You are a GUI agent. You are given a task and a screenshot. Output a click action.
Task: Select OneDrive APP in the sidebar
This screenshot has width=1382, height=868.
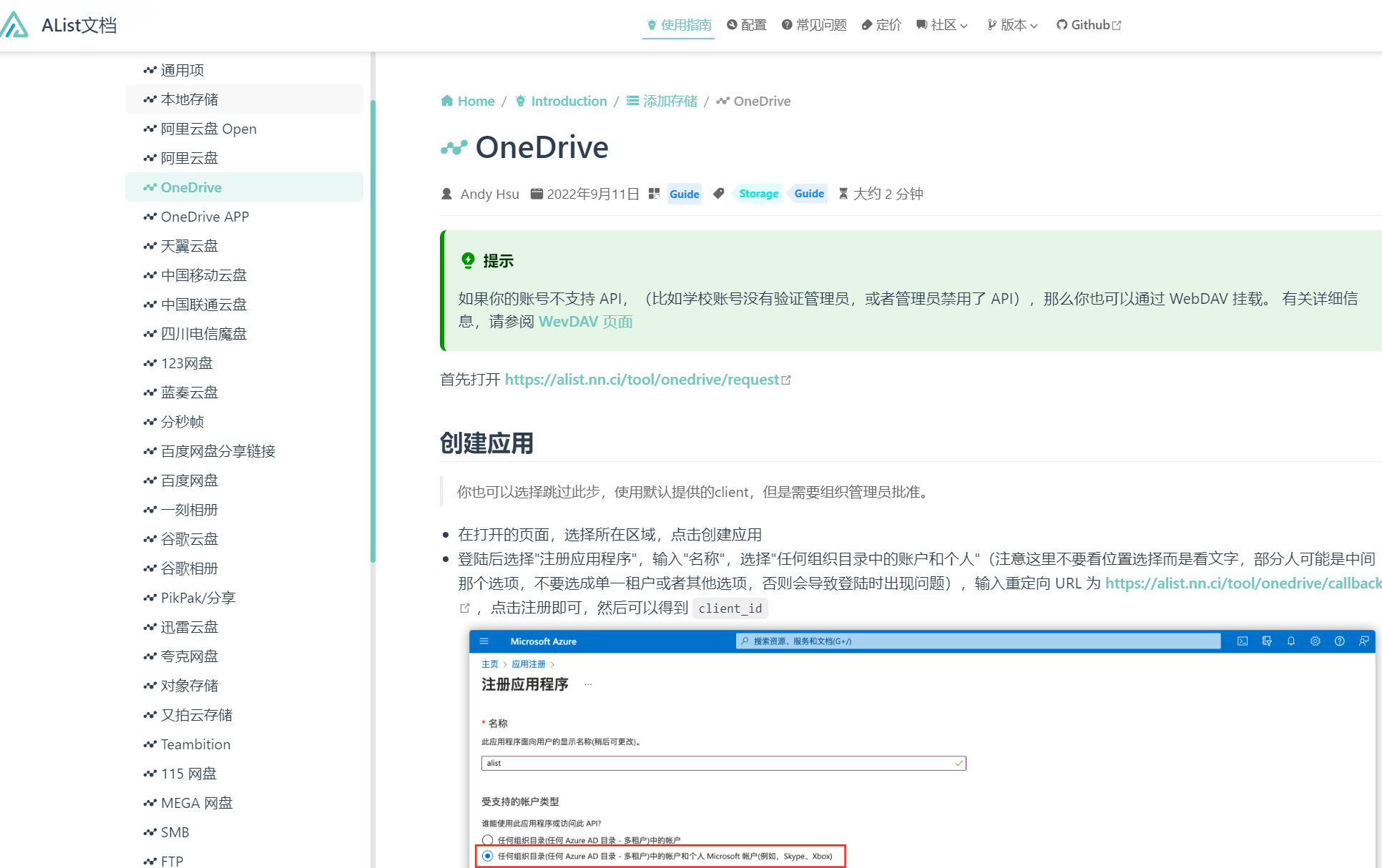coord(244,217)
